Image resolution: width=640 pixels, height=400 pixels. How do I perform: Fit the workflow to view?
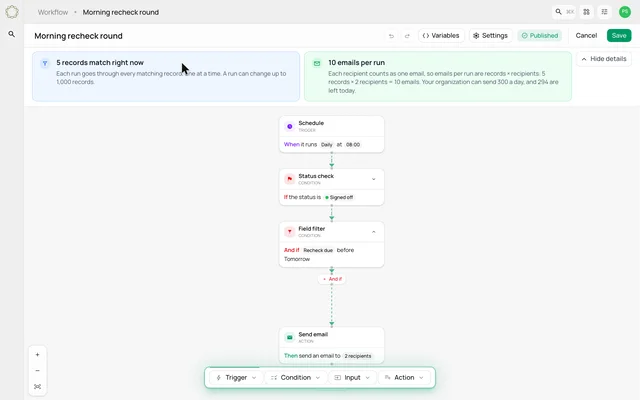(x=38, y=387)
